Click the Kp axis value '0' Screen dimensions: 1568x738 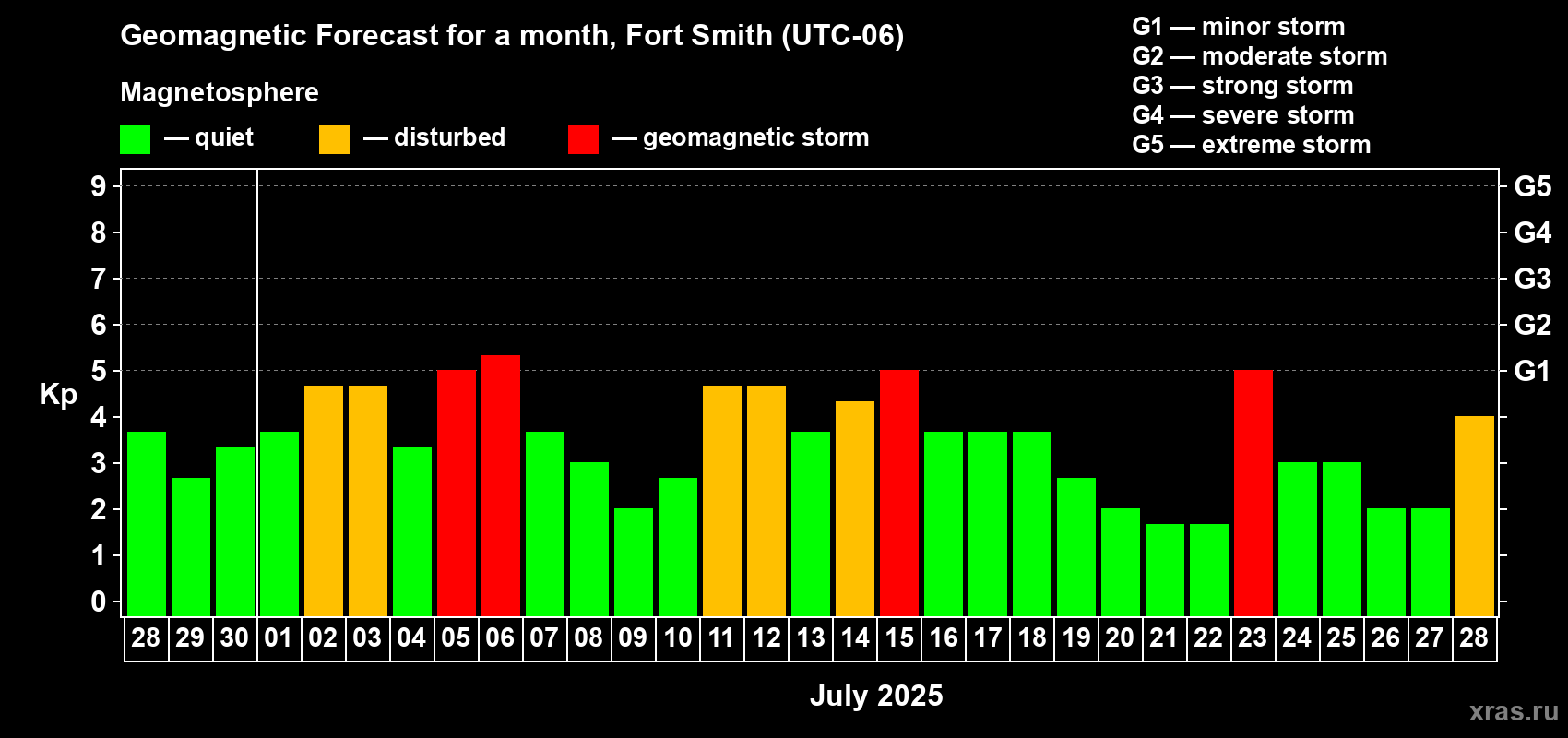99,601
